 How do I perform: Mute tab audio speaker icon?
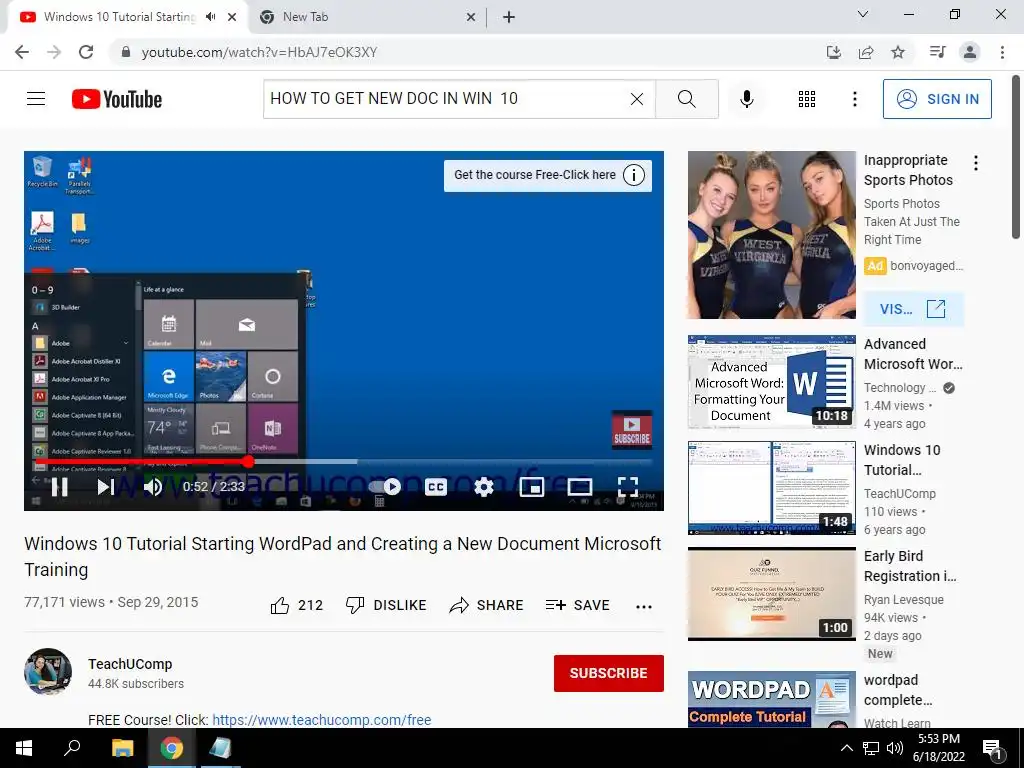coord(210,17)
